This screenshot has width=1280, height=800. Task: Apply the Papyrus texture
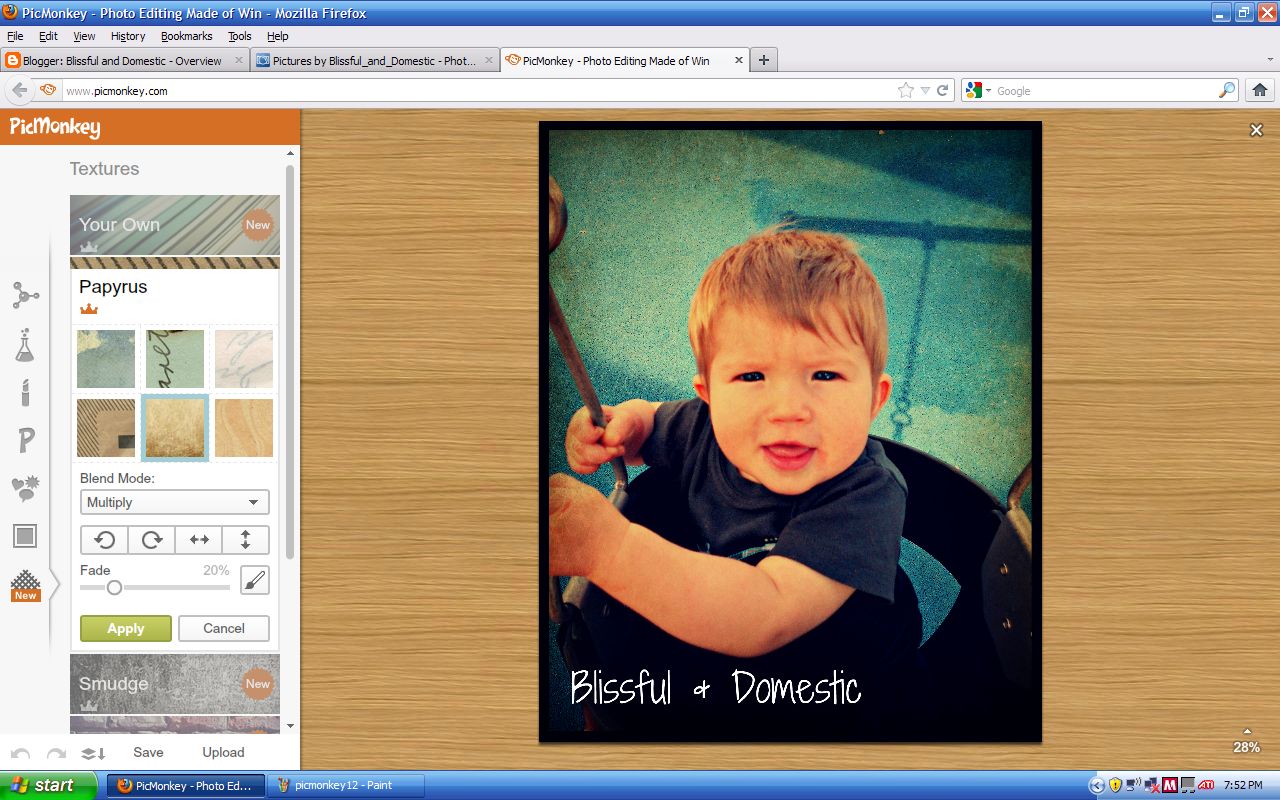[126, 628]
